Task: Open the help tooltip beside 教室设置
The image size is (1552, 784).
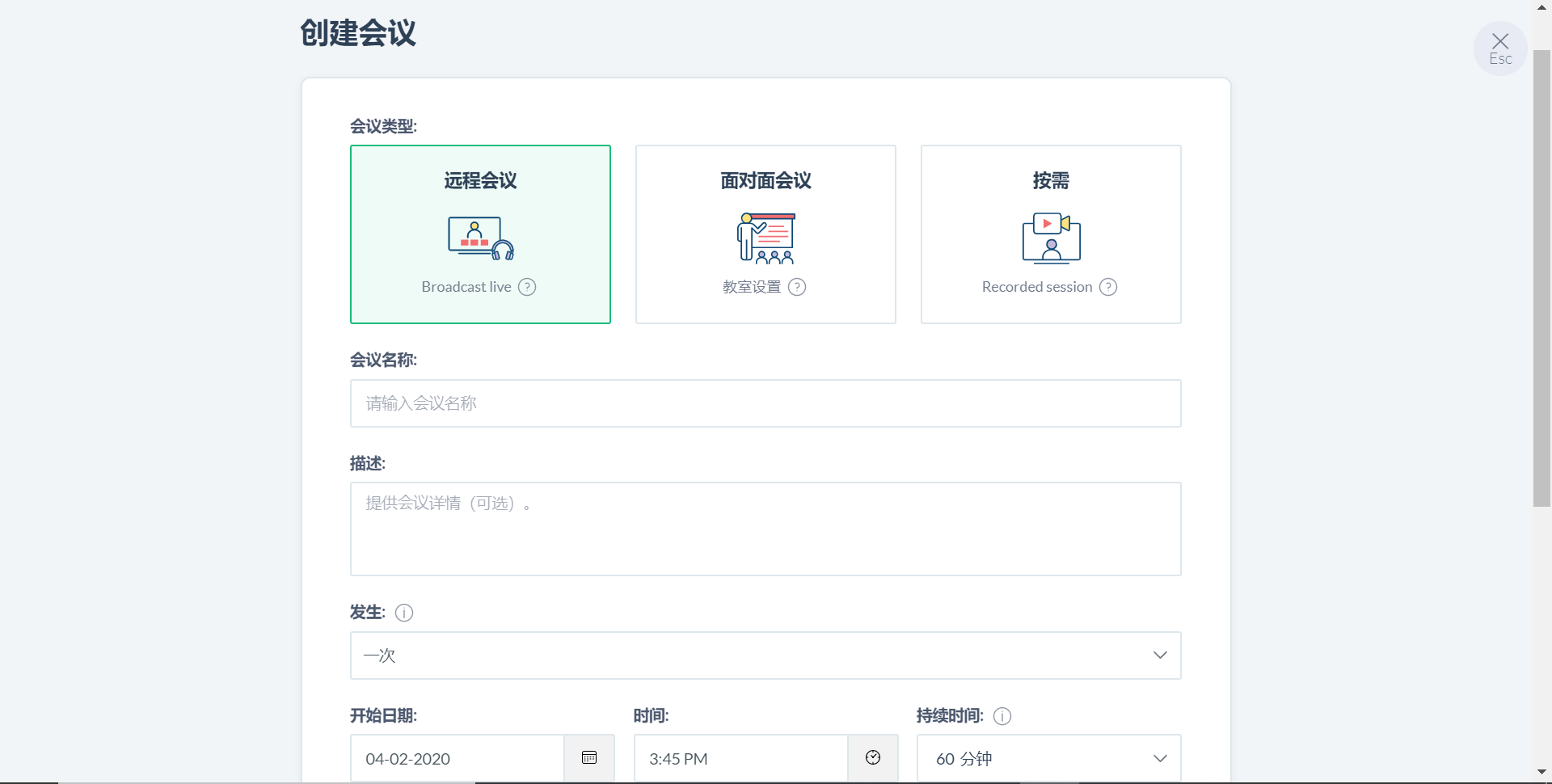Action: [797, 286]
